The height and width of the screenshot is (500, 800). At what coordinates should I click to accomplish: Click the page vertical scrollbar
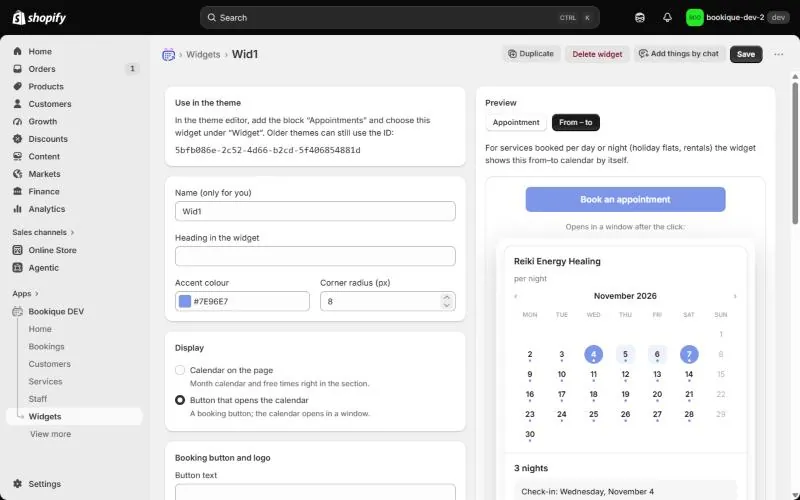click(x=795, y=153)
